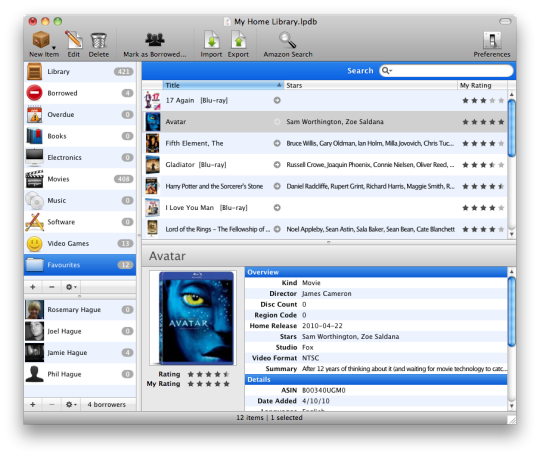Viewport: 540px width, 457px height.
Task: Remove collection with minus button
Action: click(x=52, y=287)
